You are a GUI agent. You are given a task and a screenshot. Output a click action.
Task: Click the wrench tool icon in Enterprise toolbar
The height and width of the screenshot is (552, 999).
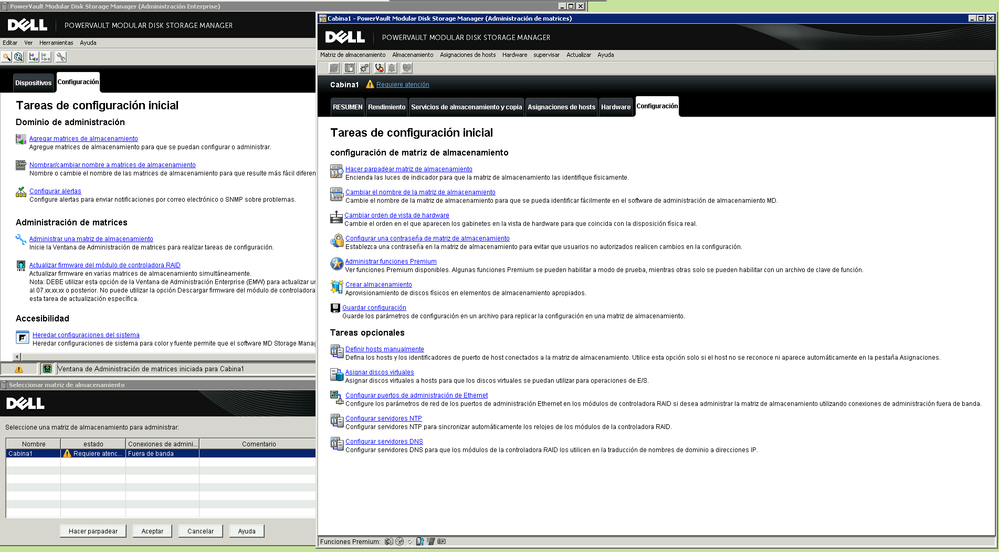pyautogui.click(x=61, y=57)
